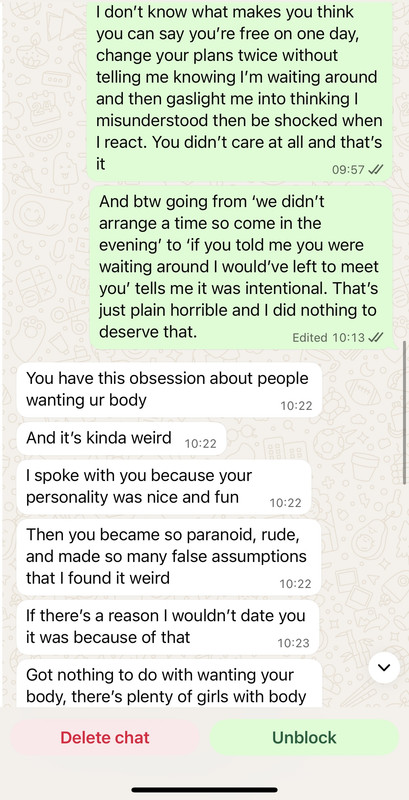This screenshot has width=409, height=800.
Task: Select the 'Then you became so paranoid' message
Action: (169, 557)
